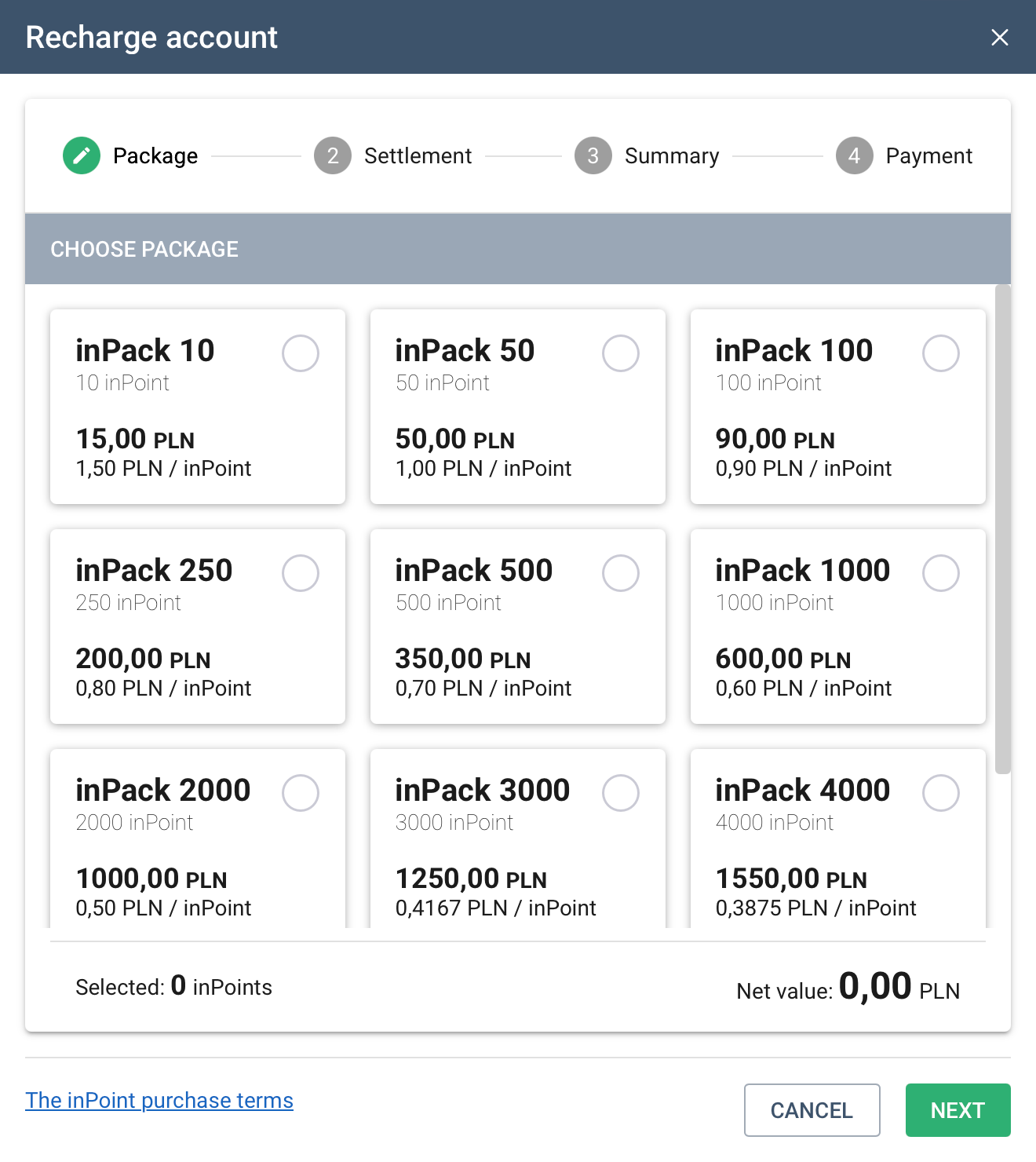
Task: Click the green Package step pencil icon
Action: coord(82,155)
